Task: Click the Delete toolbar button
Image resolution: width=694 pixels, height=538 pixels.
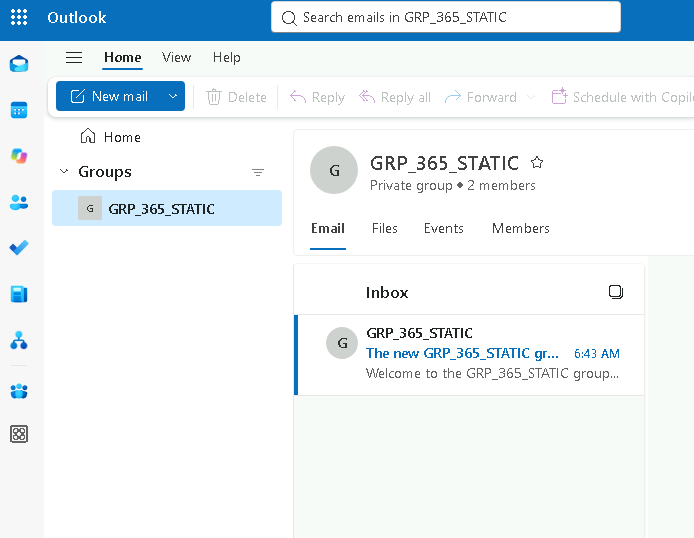Action: tap(236, 97)
